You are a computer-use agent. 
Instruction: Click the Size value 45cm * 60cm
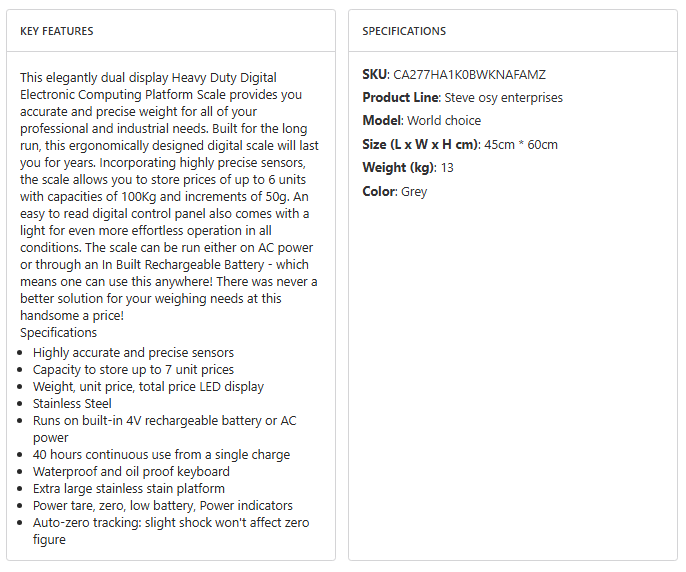pos(521,144)
